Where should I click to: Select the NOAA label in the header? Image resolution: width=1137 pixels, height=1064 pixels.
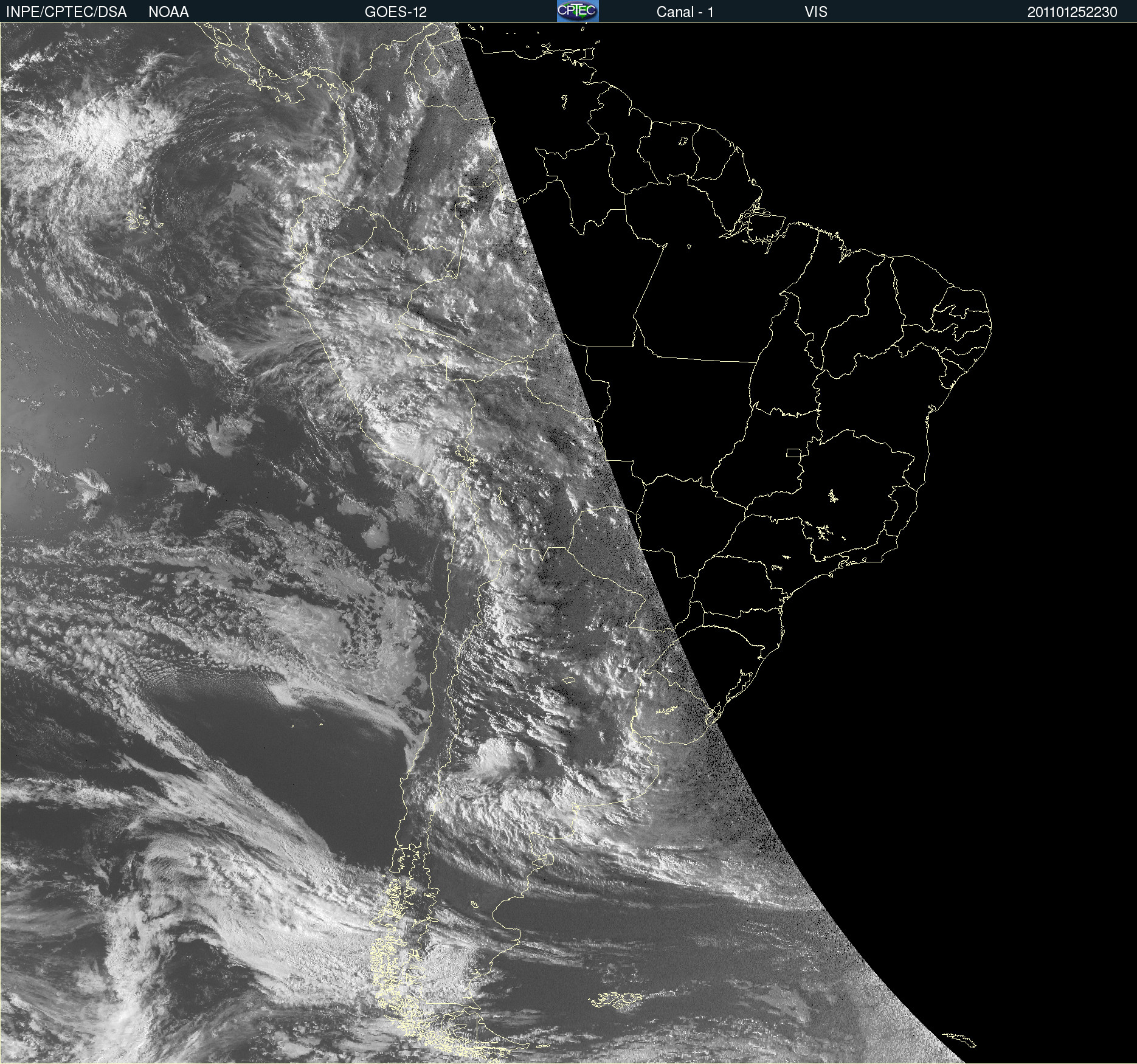pyautogui.click(x=168, y=12)
